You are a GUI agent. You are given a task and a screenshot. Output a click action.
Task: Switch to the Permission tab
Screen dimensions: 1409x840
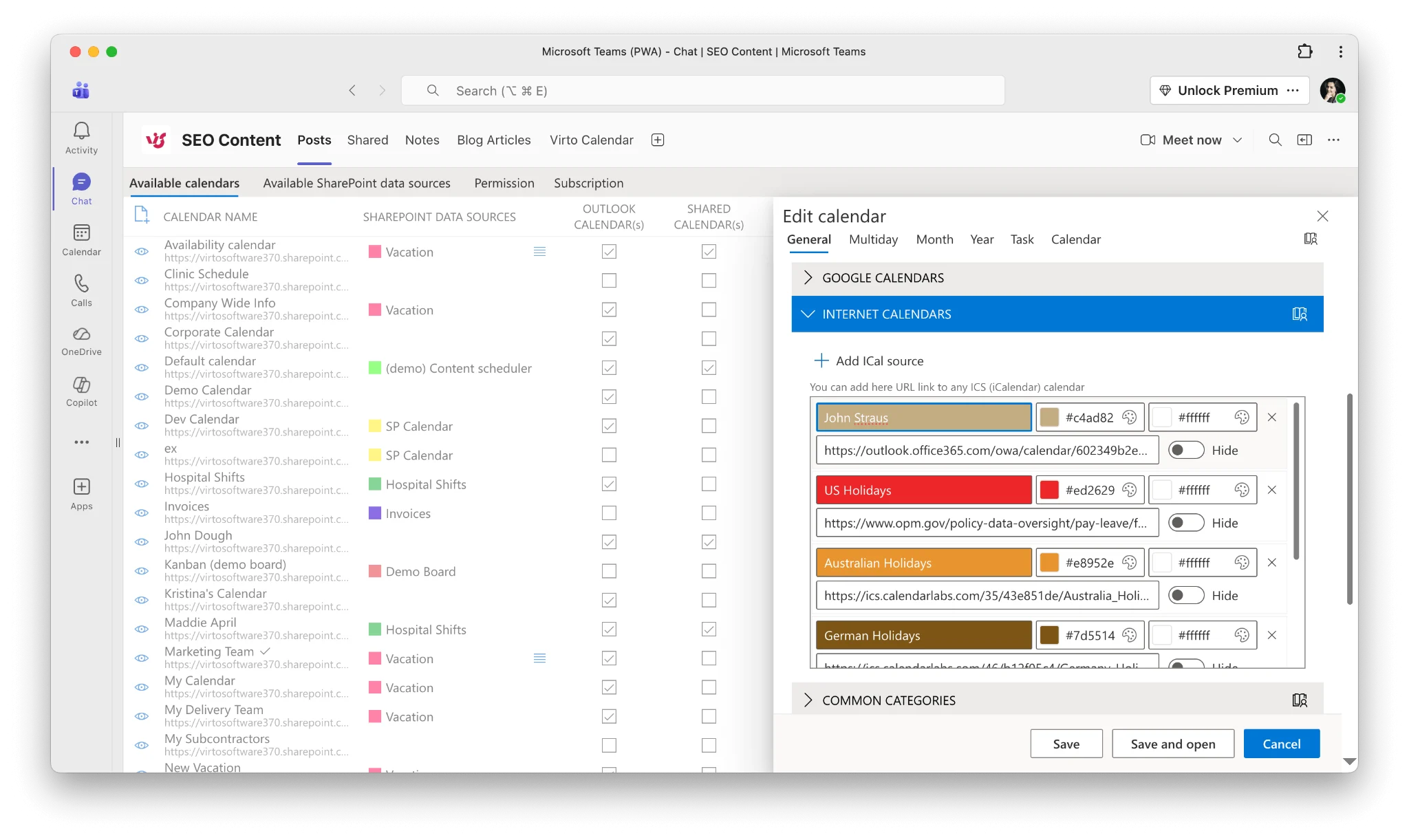504,183
